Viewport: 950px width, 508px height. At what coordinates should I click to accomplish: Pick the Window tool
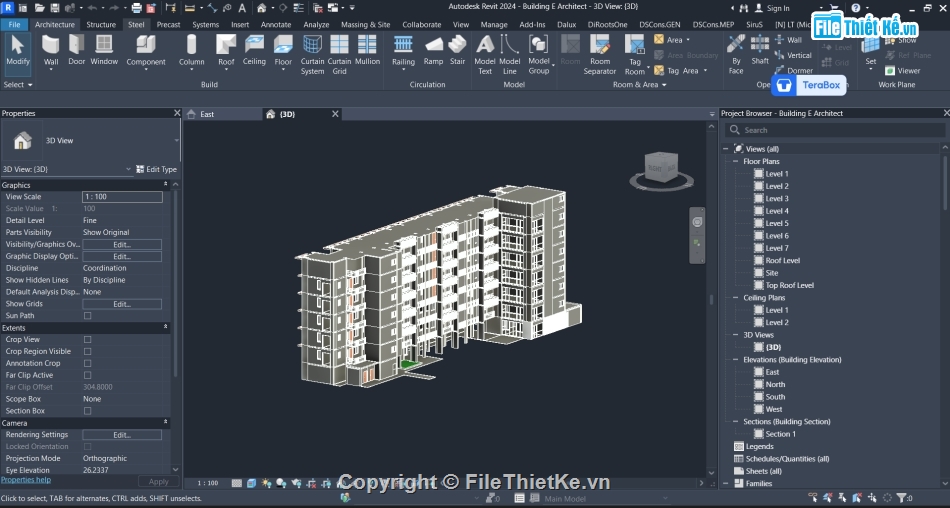click(x=104, y=51)
